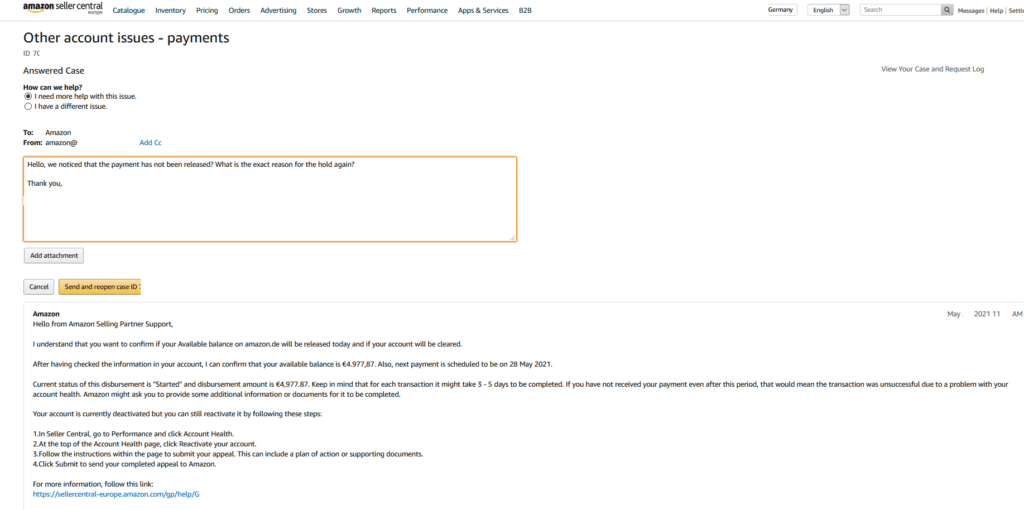This screenshot has width=1024, height=510.
Task: Open the Inventory menu
Action: (170, 10)
